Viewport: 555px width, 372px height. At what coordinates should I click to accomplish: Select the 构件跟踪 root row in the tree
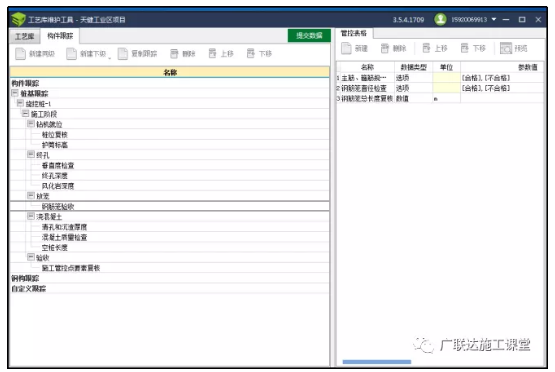pyautogui.click(x=170, y=83)
